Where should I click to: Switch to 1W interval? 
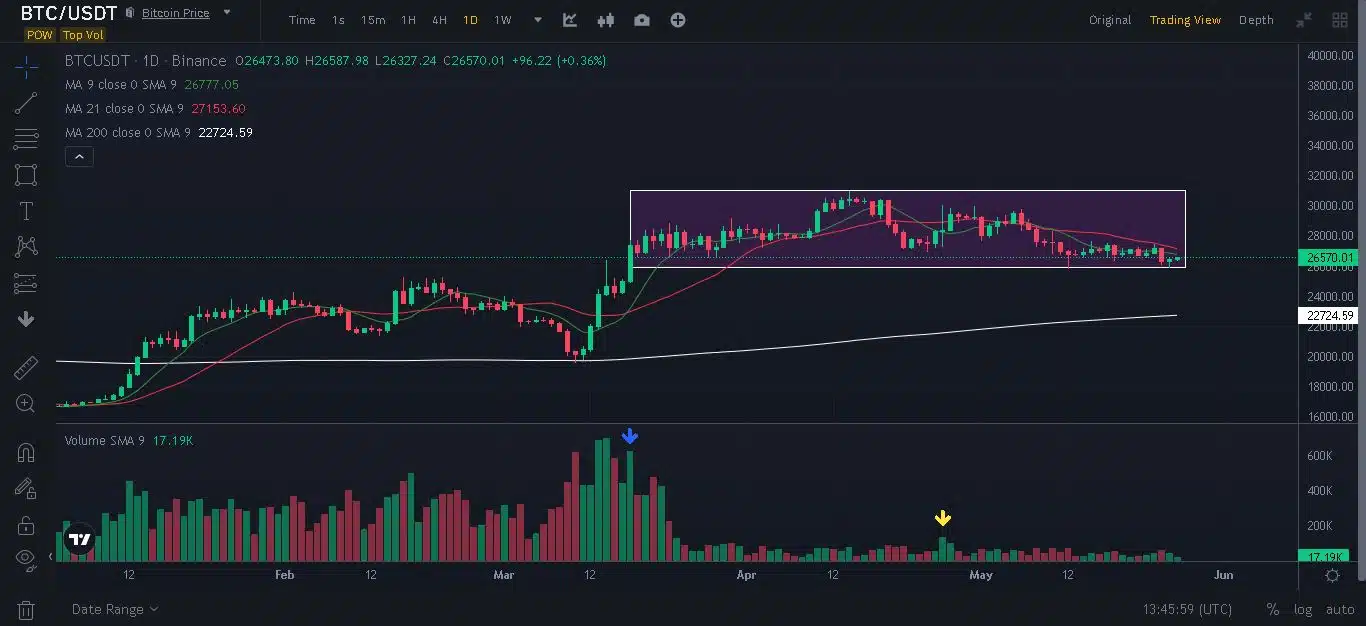[x=503, y=20]
